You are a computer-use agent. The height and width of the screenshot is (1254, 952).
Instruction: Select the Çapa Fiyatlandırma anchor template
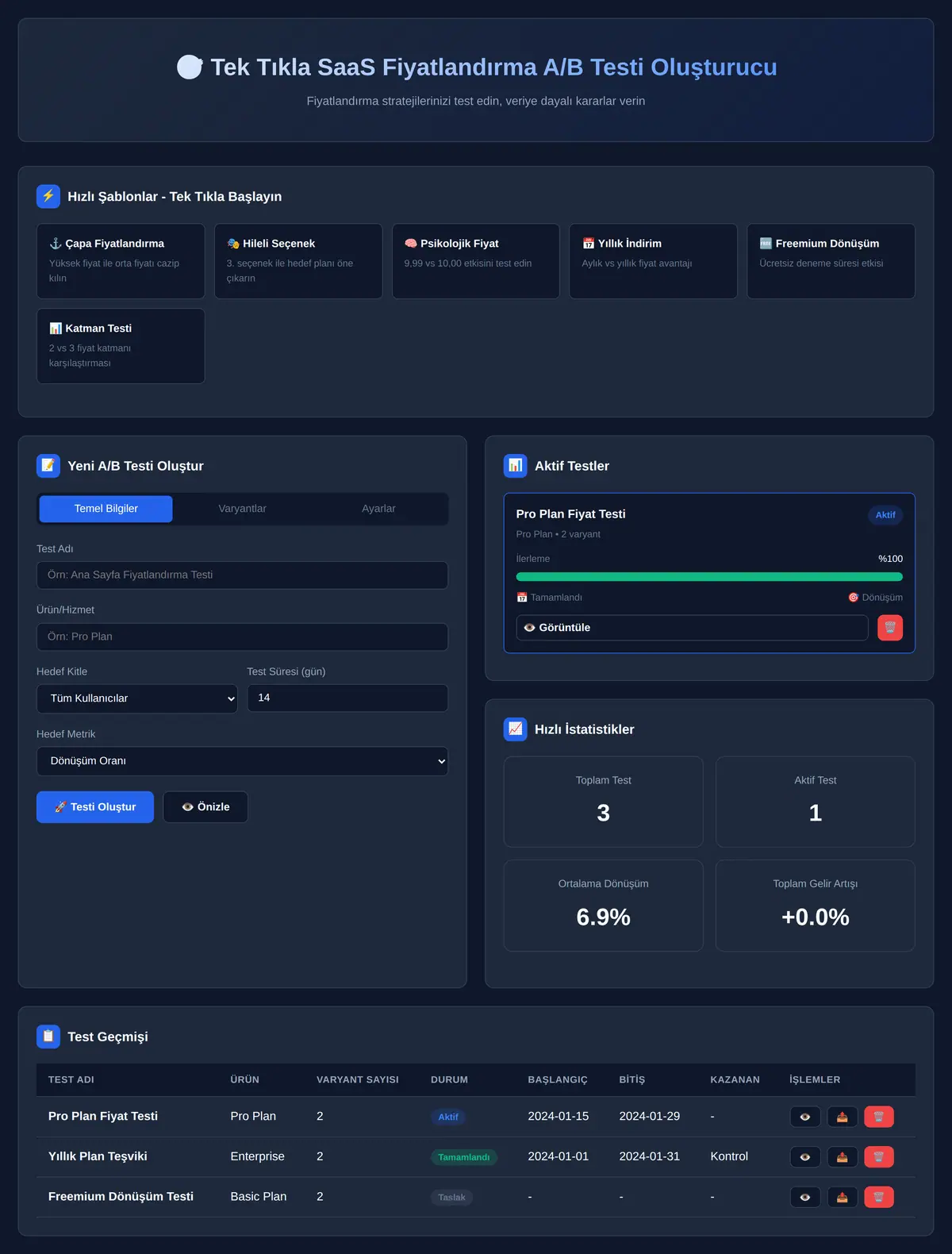[x=121, y=261]
